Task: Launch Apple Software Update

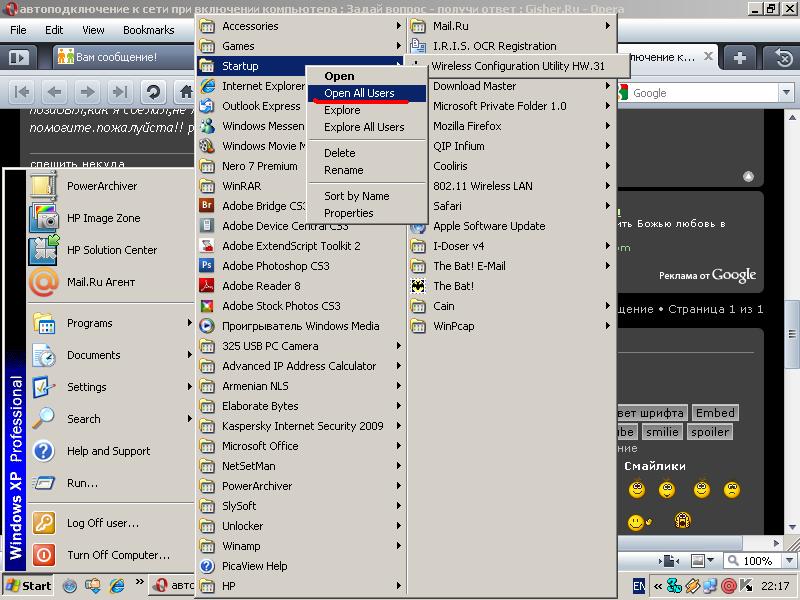Action: tap(488, 226)
